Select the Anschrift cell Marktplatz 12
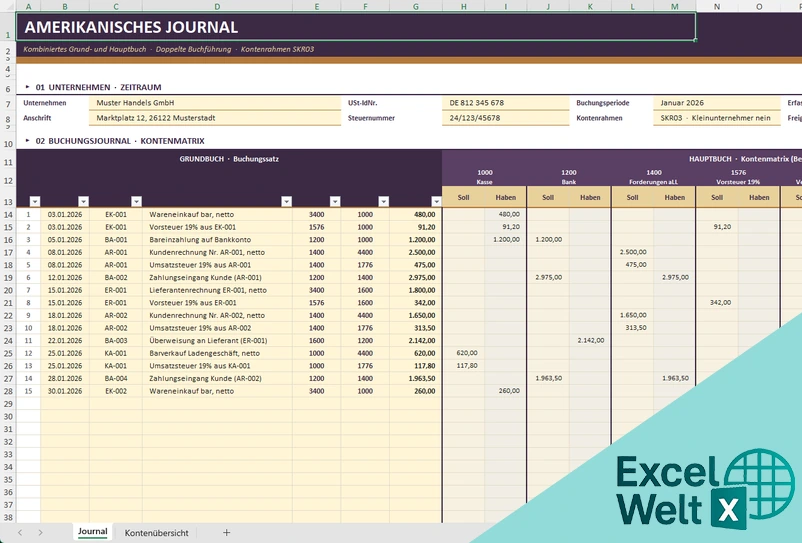 coord(215,118)
